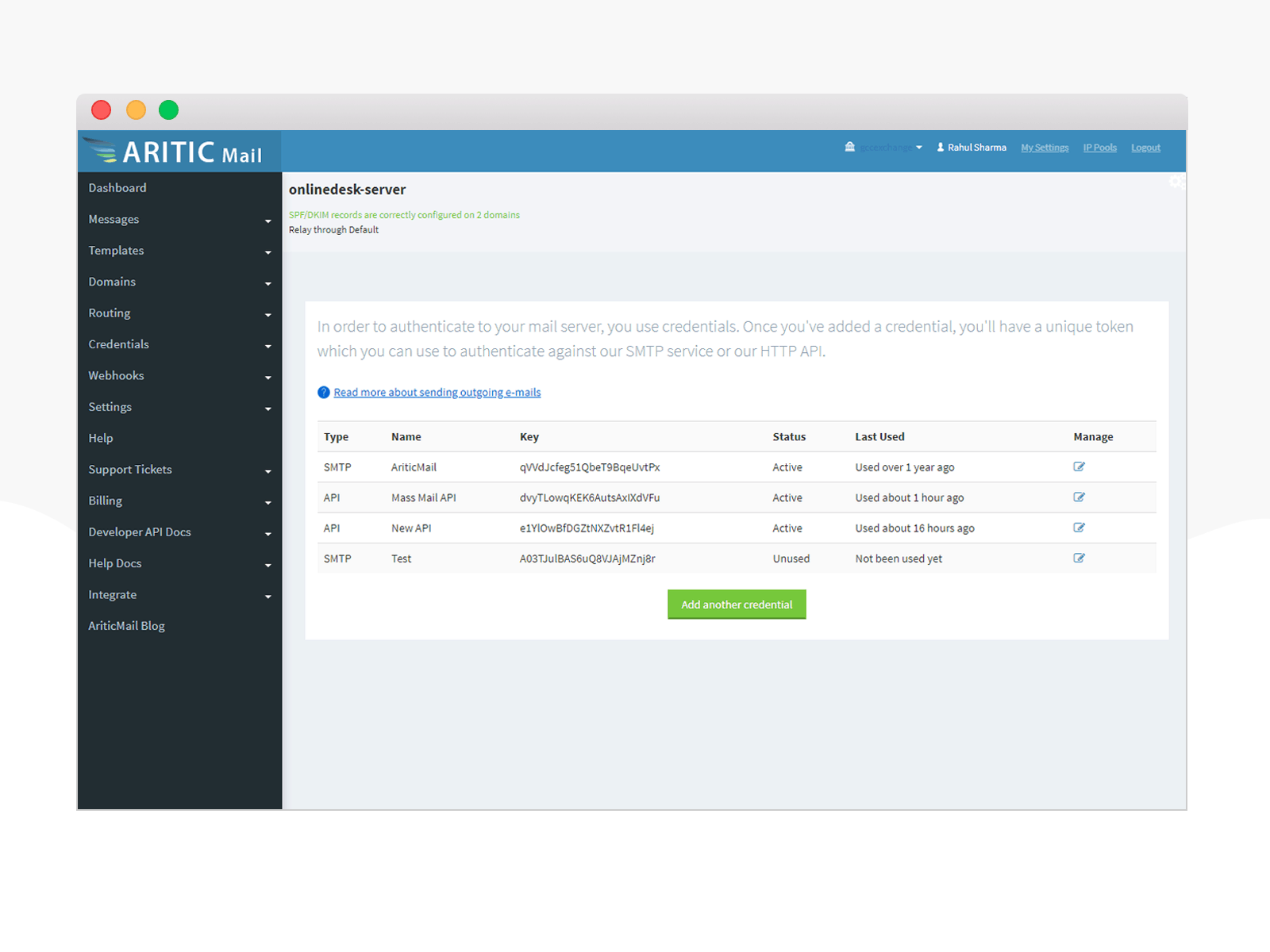Click the Mass Mail API name cell
The image size is (1270, 952).
click(x=423, y=497)
